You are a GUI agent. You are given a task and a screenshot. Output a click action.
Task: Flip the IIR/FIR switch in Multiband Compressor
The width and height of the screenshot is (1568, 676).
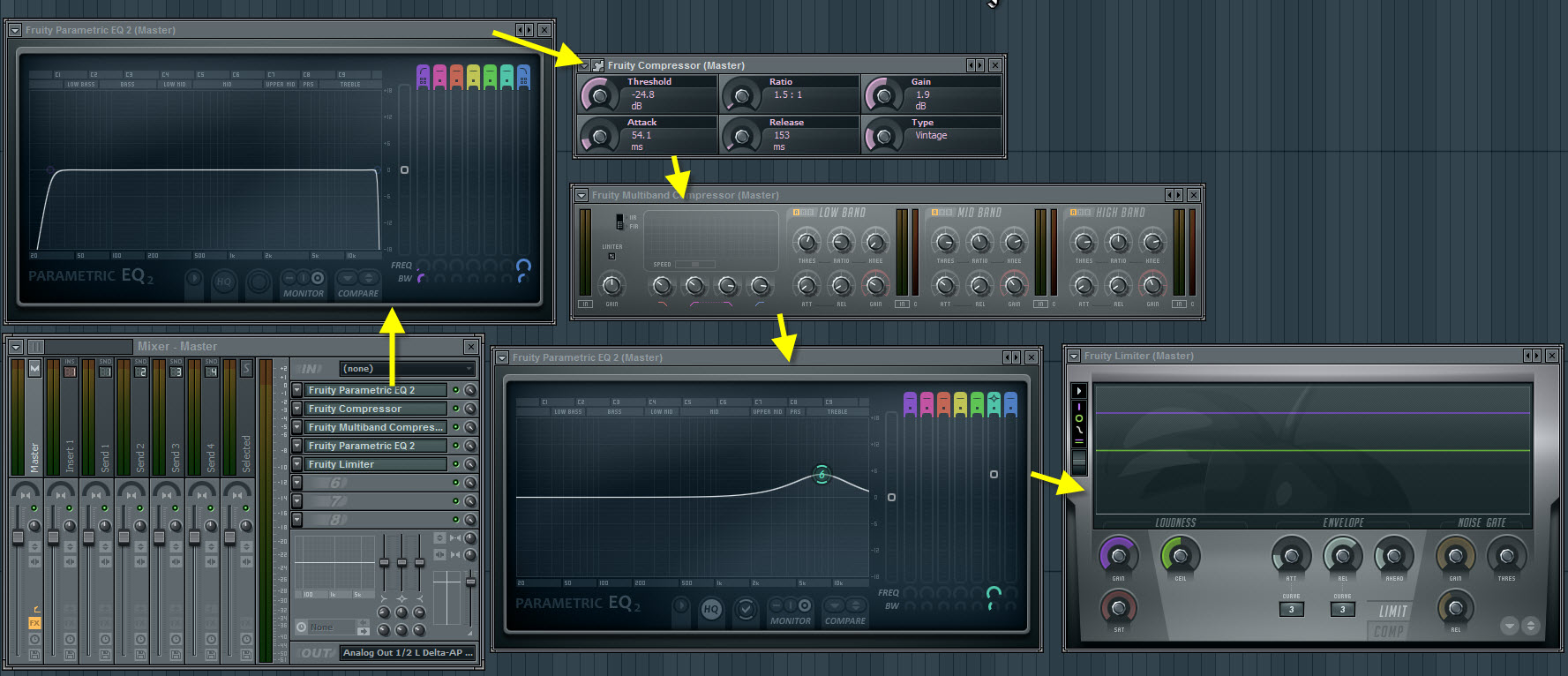click(x=619, y=222)
